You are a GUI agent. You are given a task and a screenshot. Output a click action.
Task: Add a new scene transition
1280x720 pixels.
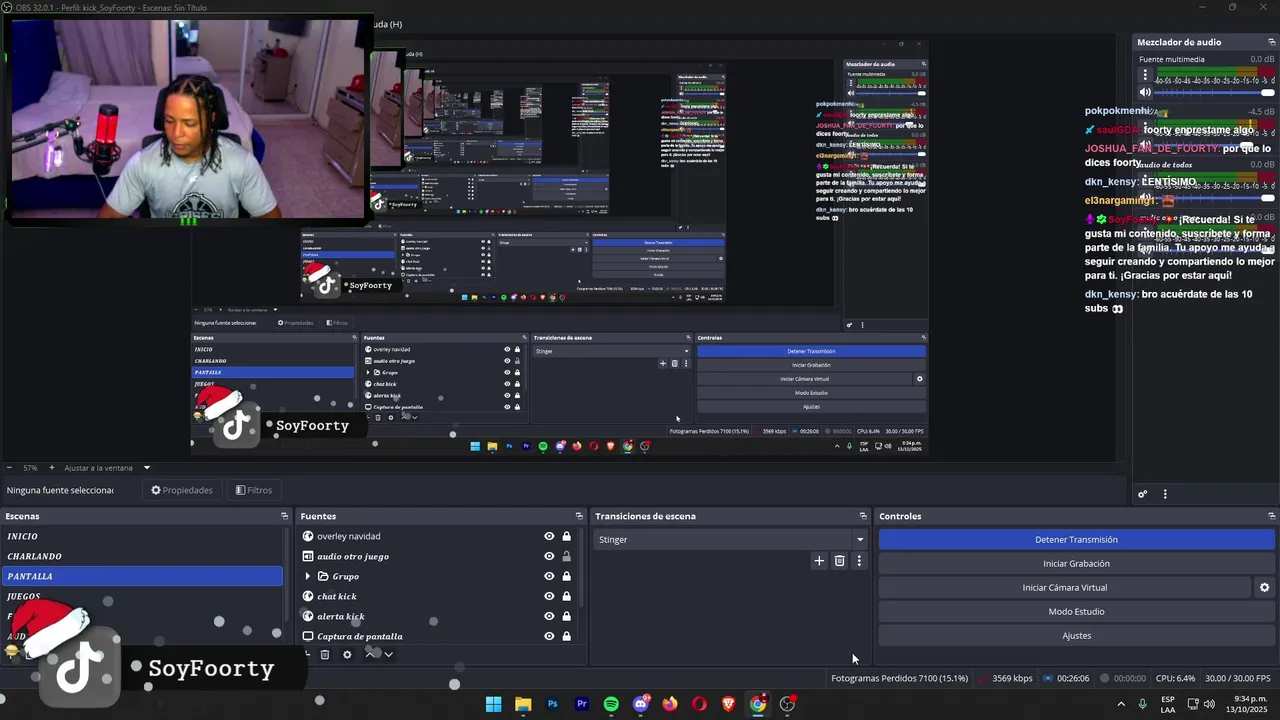pos(819,561)
